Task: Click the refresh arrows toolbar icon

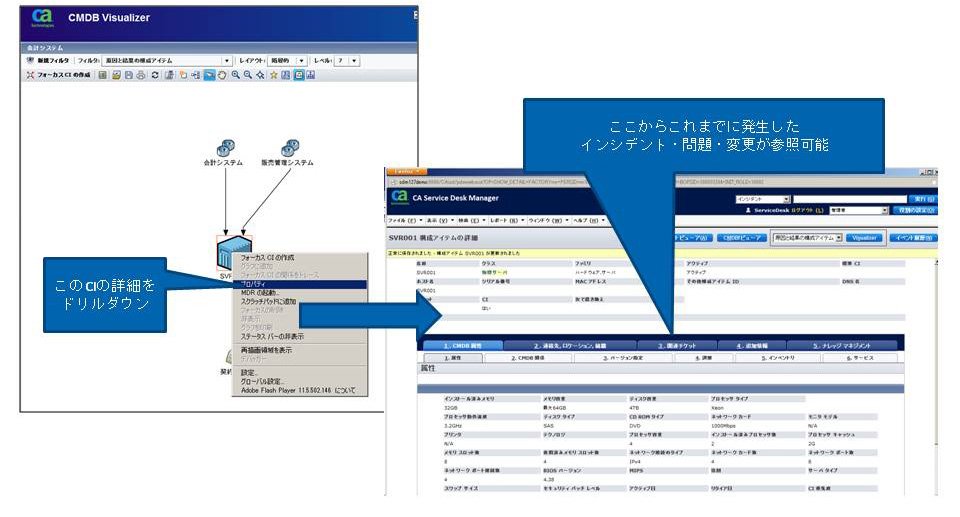Action: [155, 75]
